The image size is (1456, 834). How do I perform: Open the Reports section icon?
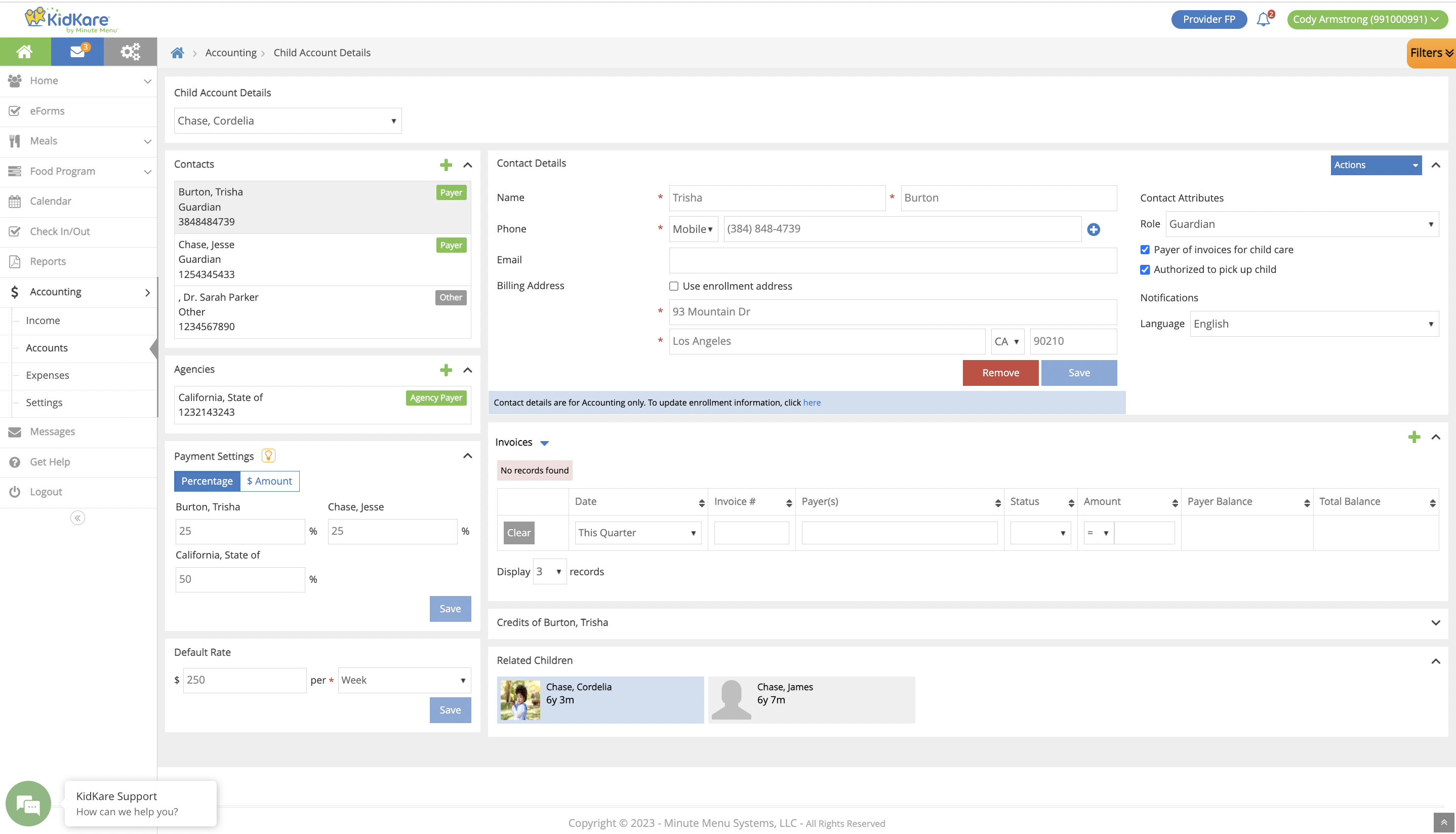15,261
